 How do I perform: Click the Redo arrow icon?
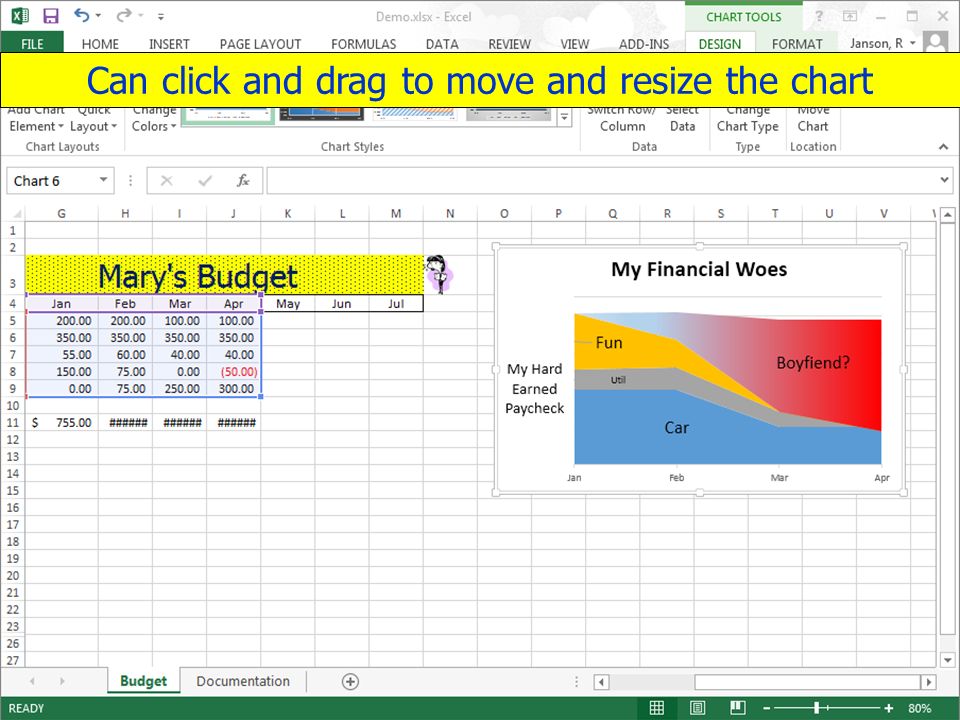pyautogui.click(x=124, y=15)
